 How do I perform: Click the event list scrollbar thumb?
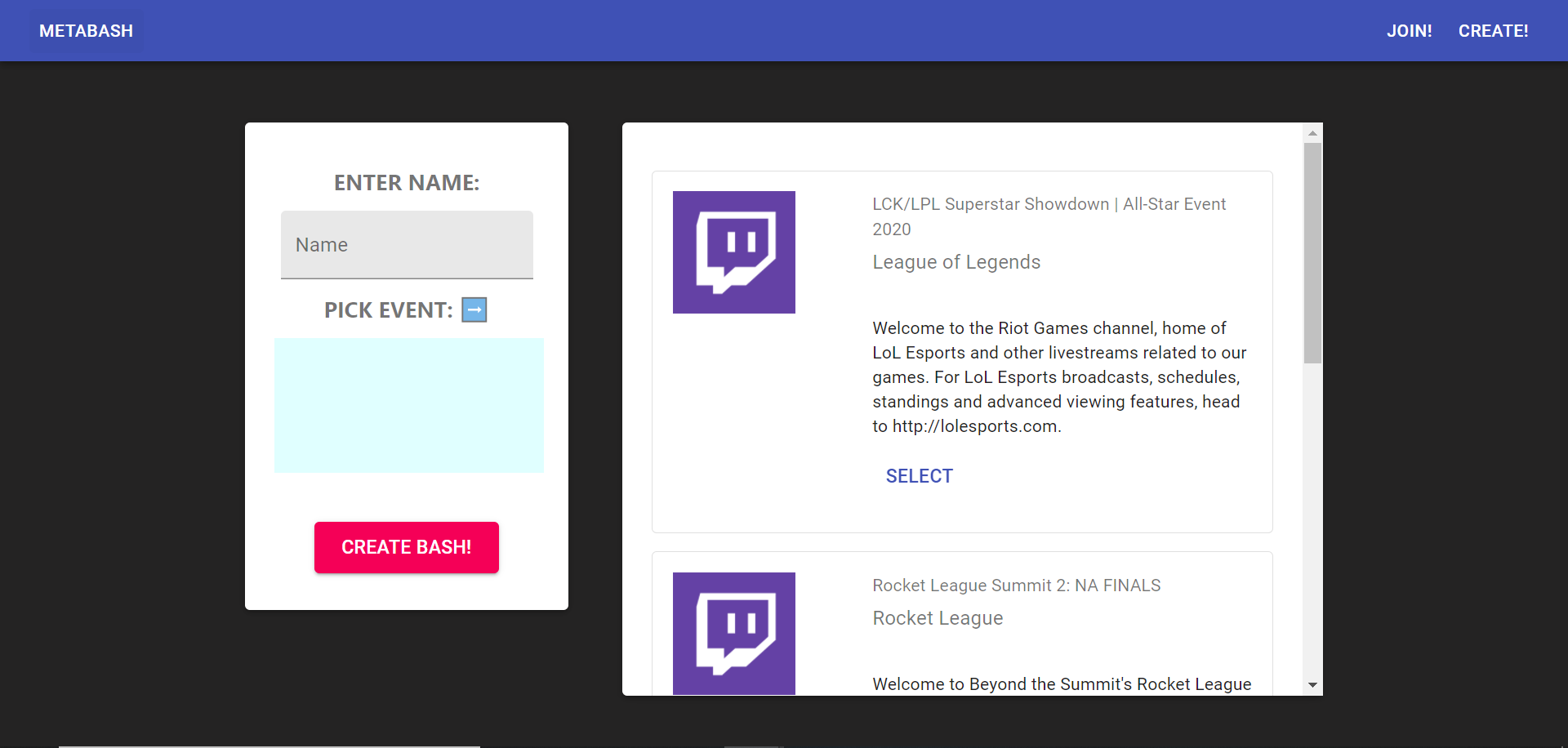point(1312,253)
